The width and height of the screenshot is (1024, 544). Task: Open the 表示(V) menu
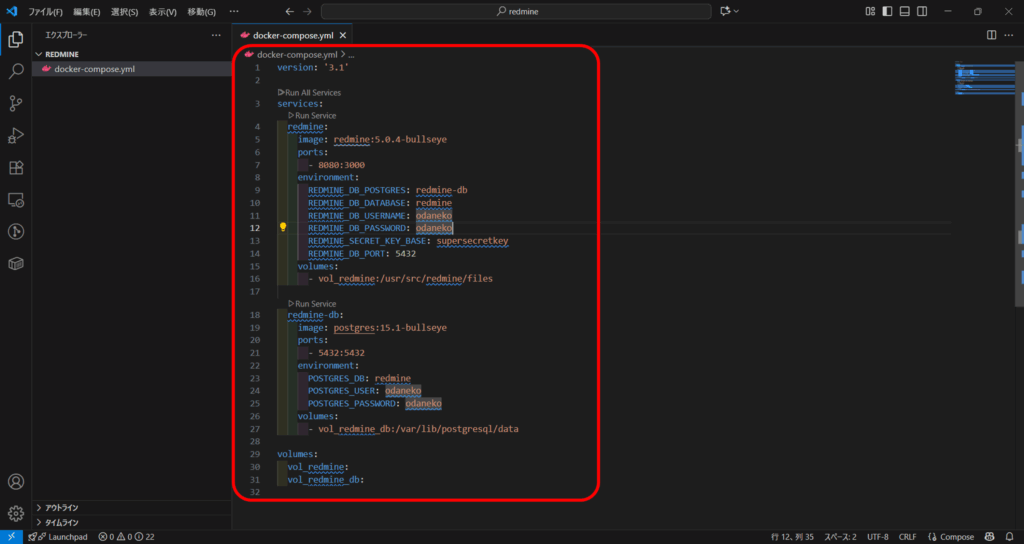163,11
